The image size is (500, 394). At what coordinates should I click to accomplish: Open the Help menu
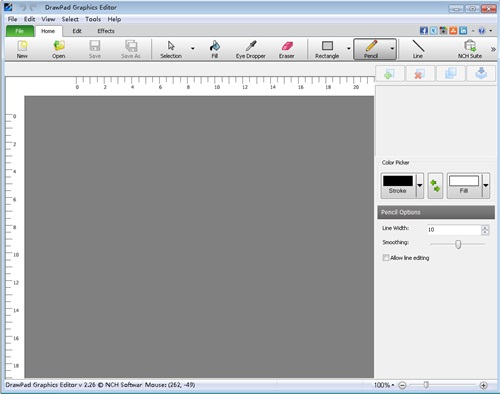(x=114, y=19)
